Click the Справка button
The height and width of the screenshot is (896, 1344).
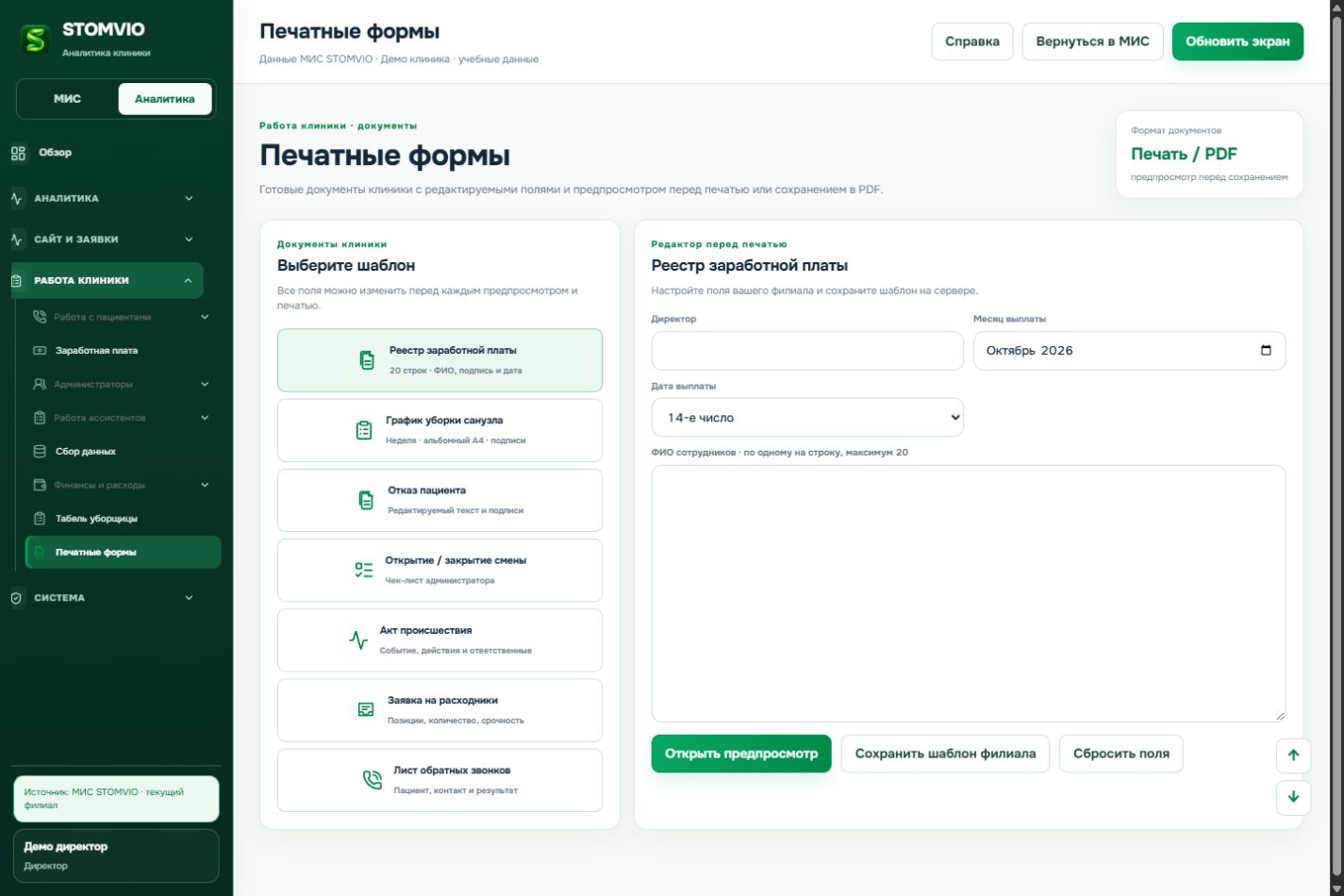pos(972,41)
